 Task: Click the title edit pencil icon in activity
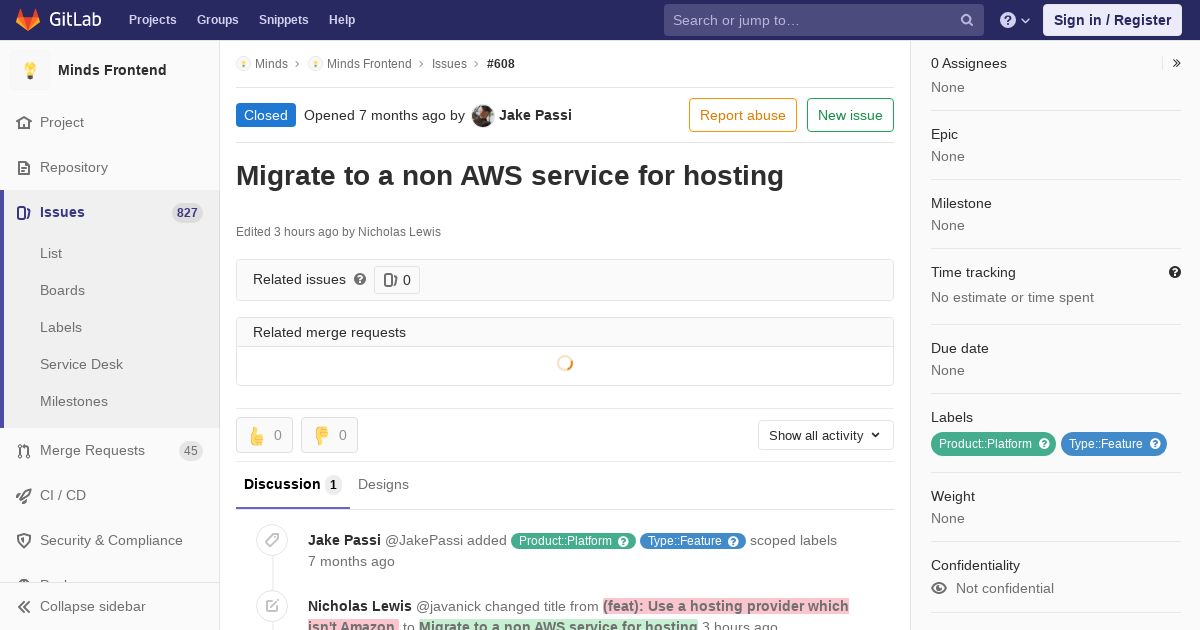click(x=272, y=606)
